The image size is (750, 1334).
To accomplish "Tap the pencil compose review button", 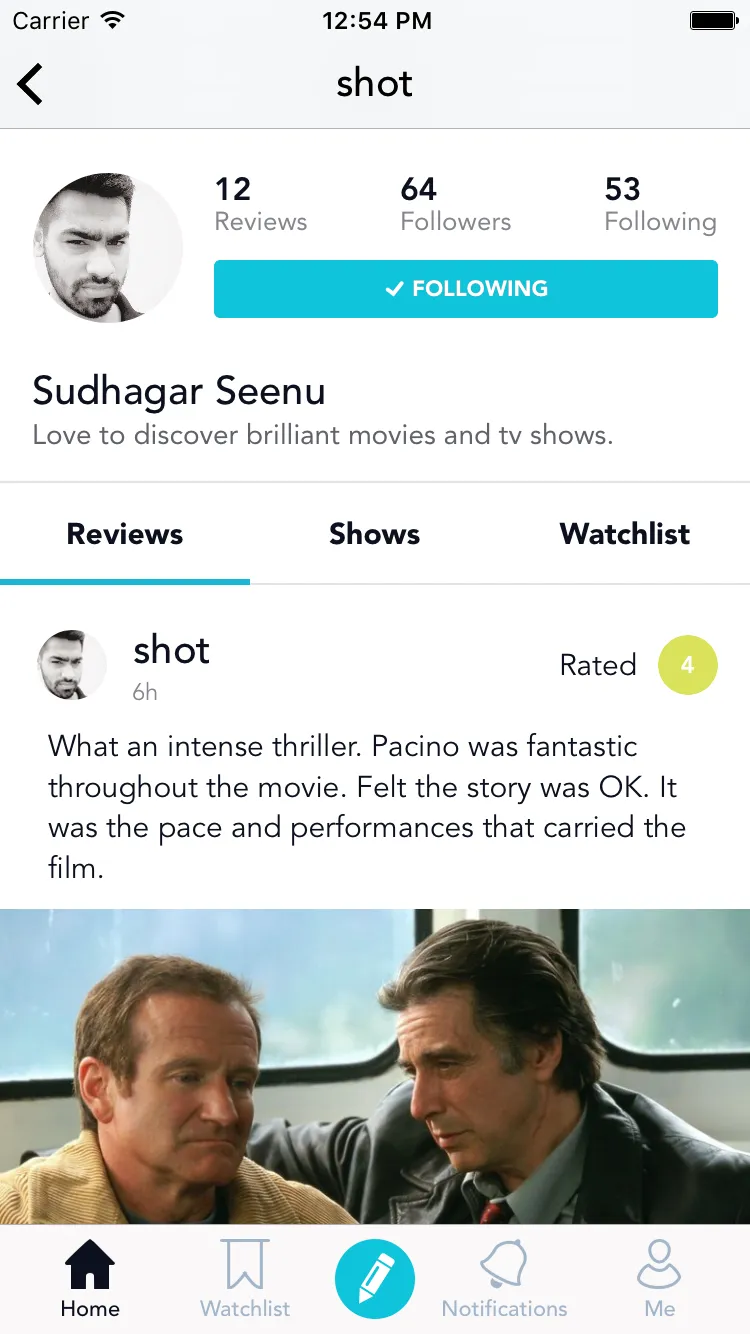I will 375,1279.
